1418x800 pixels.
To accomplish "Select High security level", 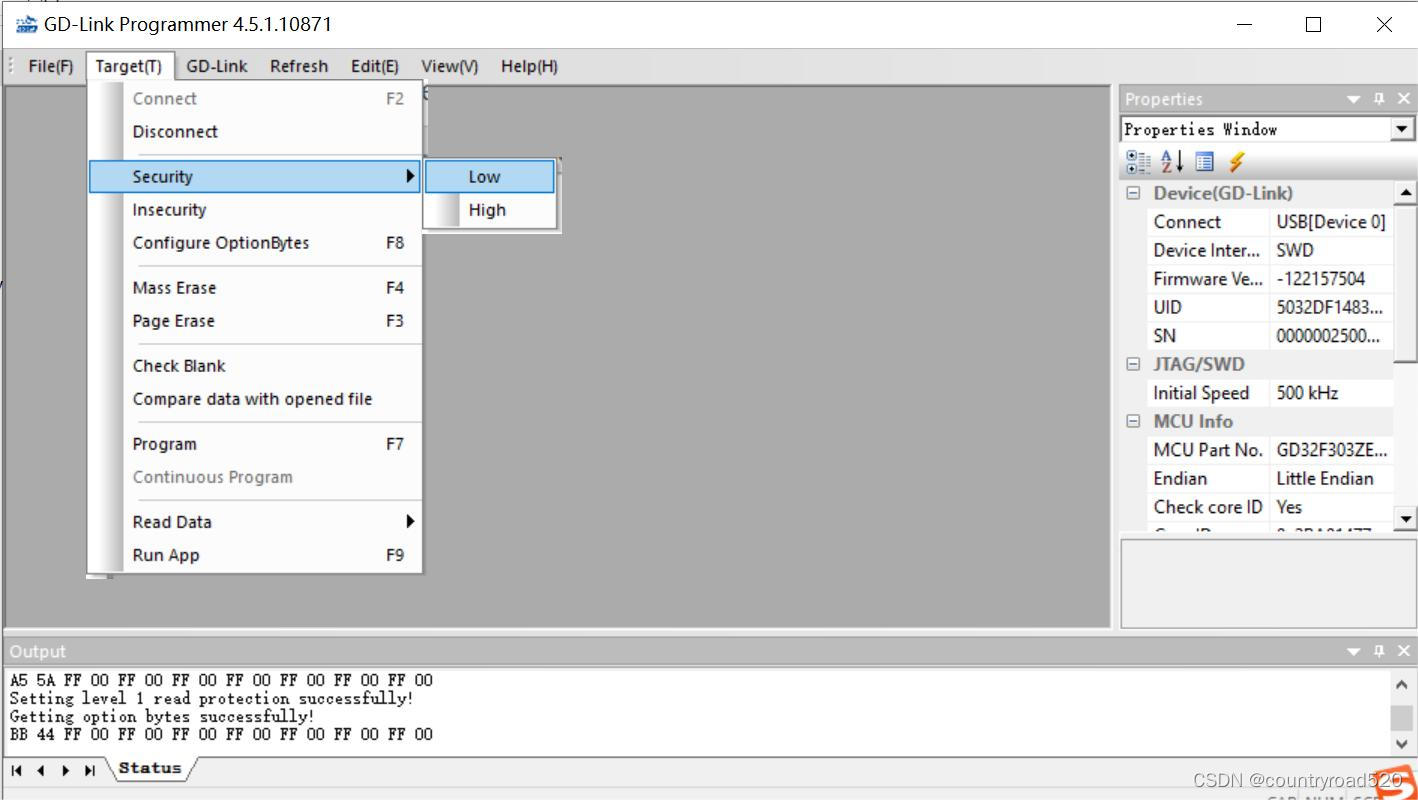I will [x=490, y=210].
